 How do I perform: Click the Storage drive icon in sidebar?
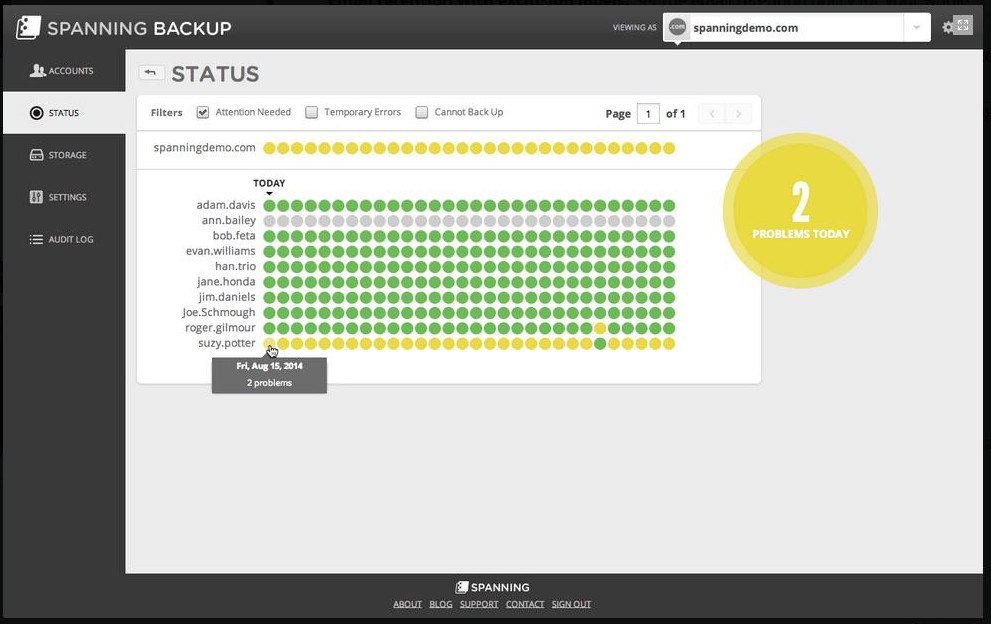[37, 155]
